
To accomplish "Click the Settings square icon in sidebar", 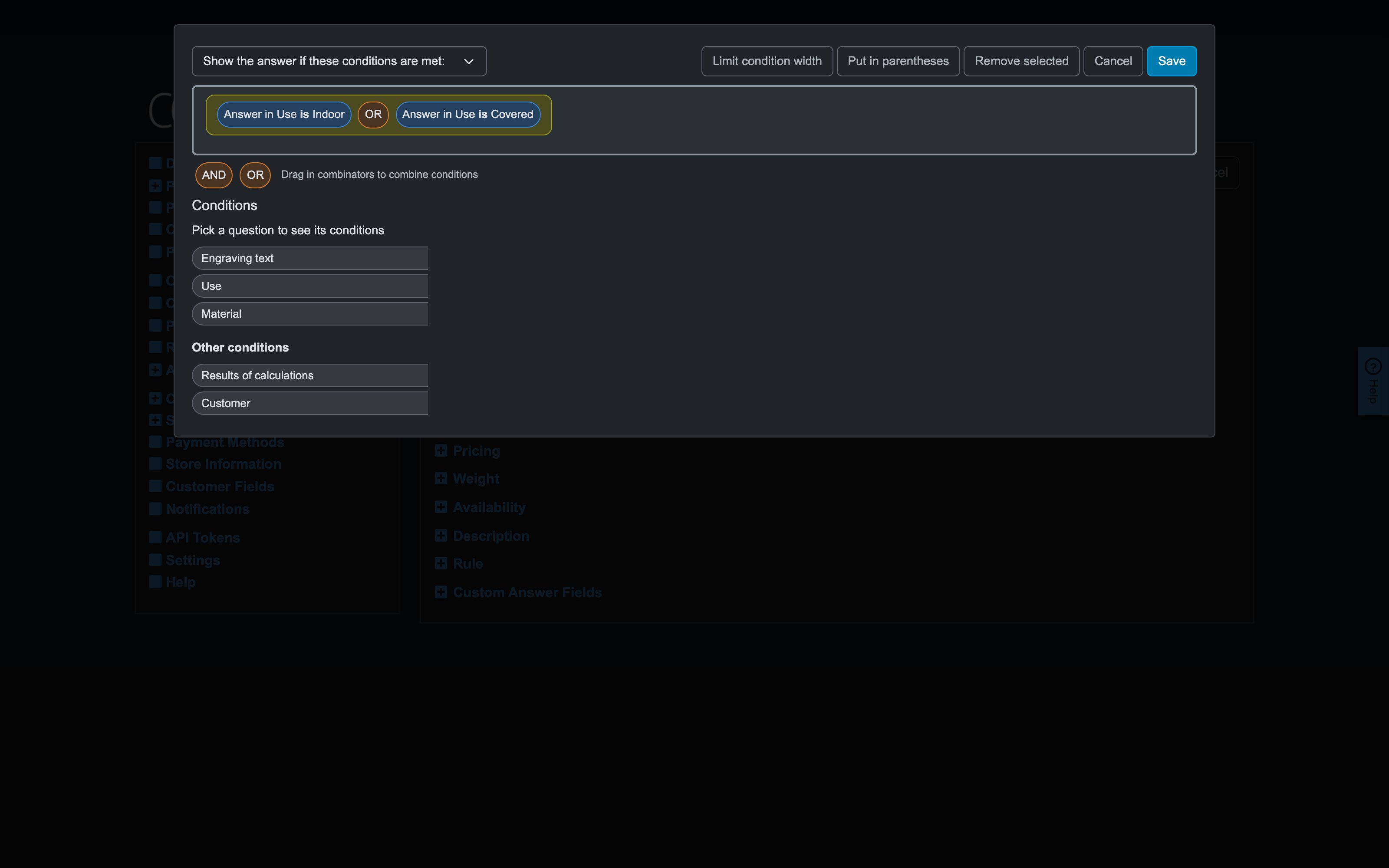I will pos(155,560).
